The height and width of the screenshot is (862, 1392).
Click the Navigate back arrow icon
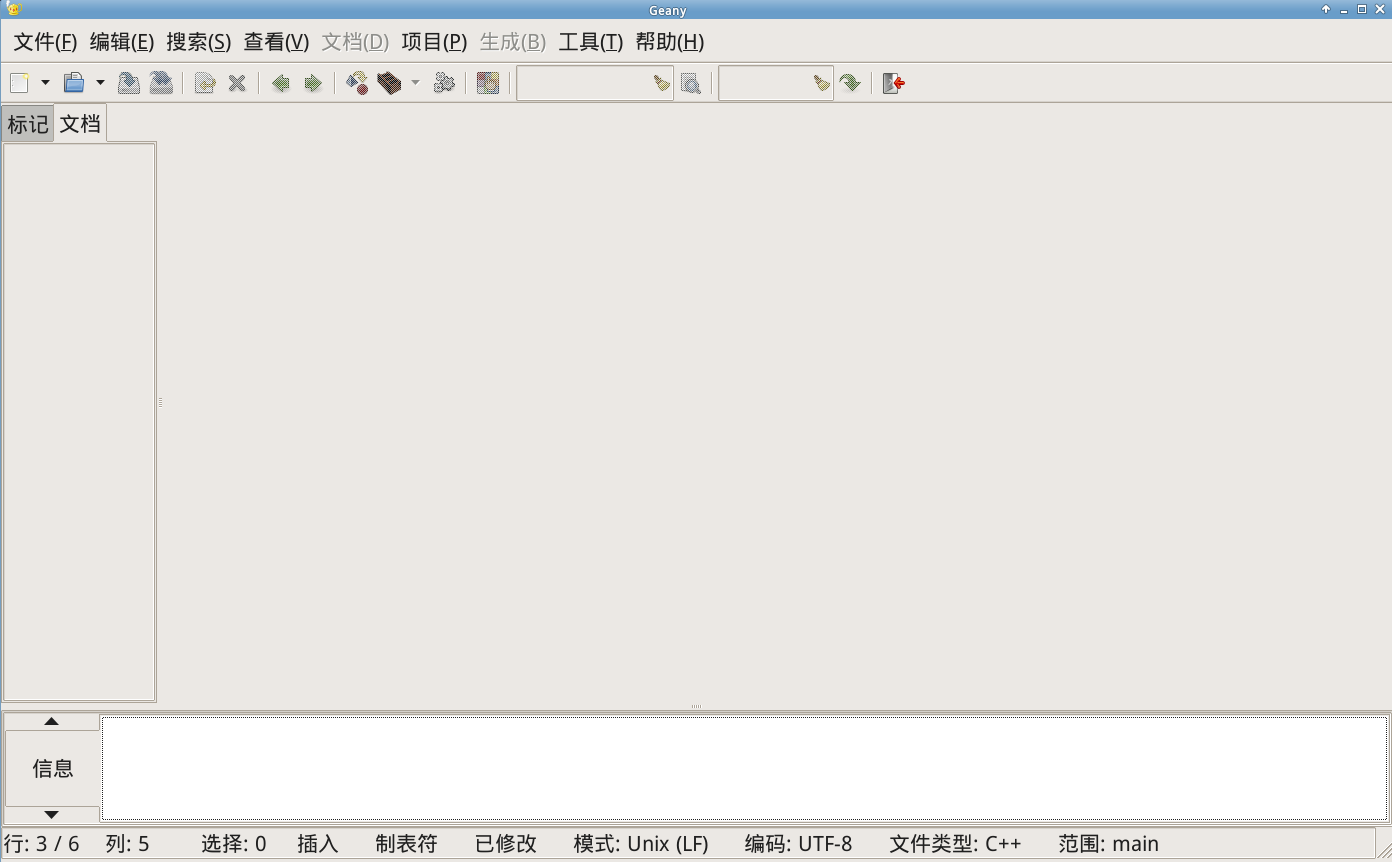[281, 83]
